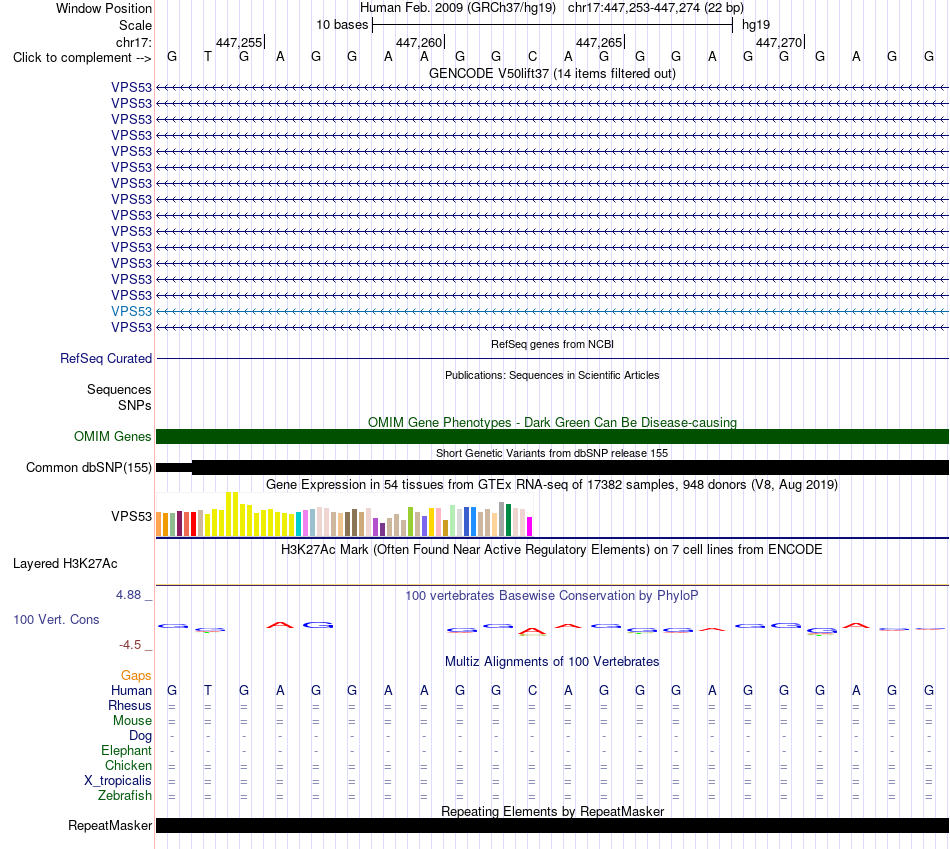Click the 'Gaps' alignment row label

pyautogui.click(x=136, y=676)
